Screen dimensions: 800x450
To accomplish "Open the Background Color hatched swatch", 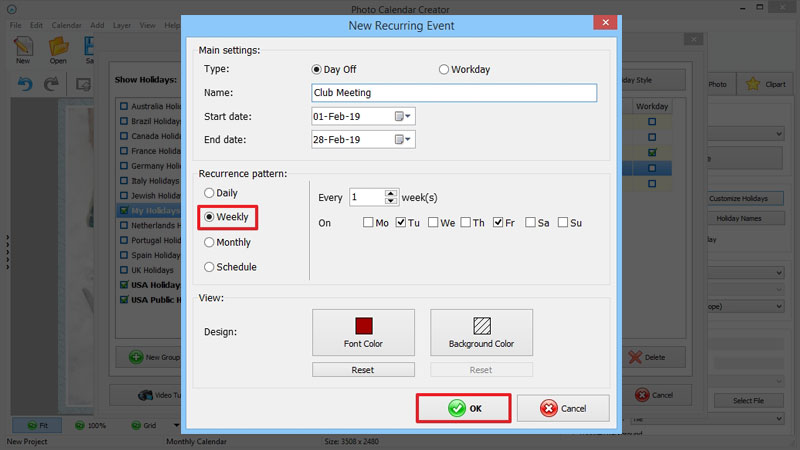I will pyautogui.click(x=482, y=326).
